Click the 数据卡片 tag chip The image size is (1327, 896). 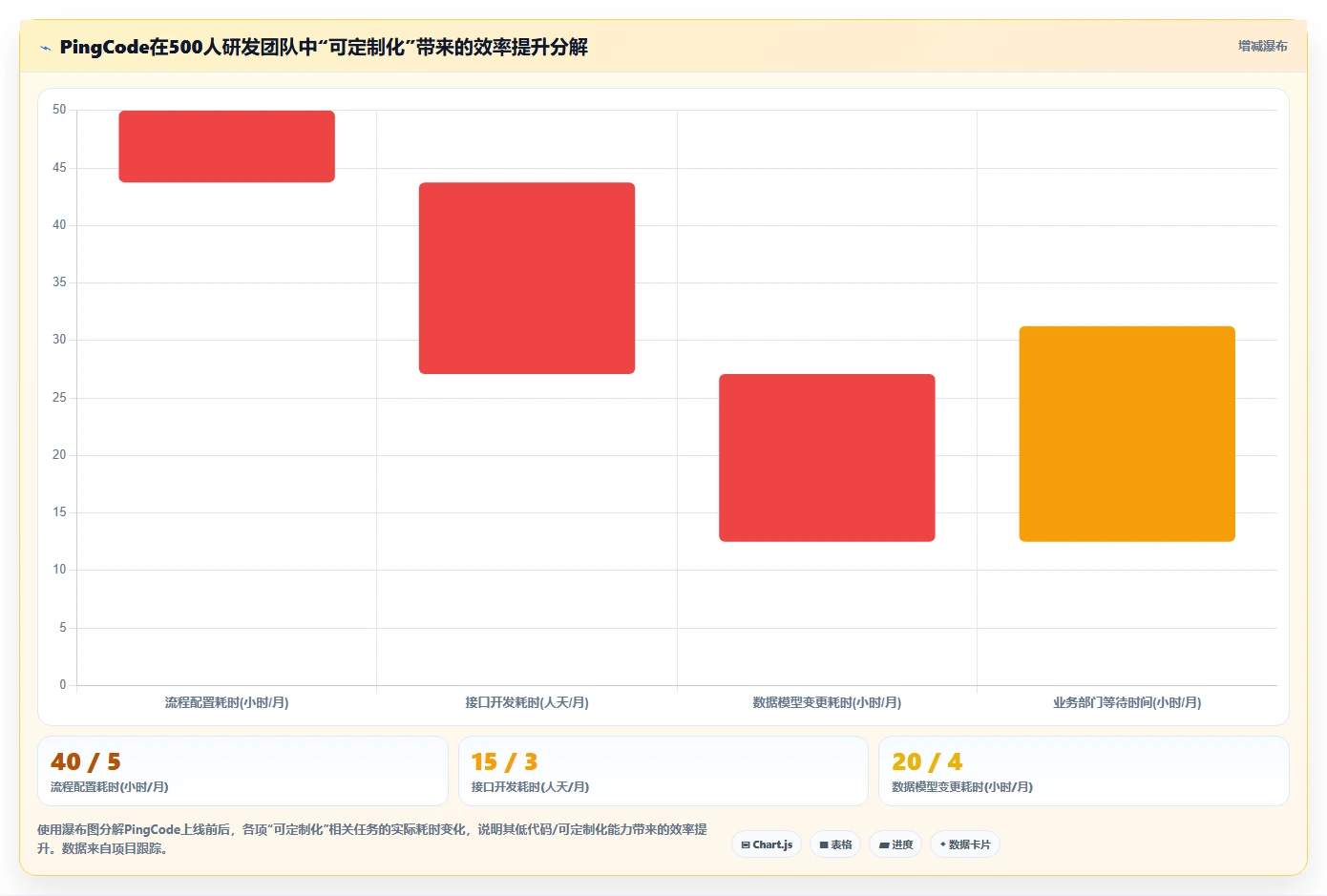tap(965, 844)
